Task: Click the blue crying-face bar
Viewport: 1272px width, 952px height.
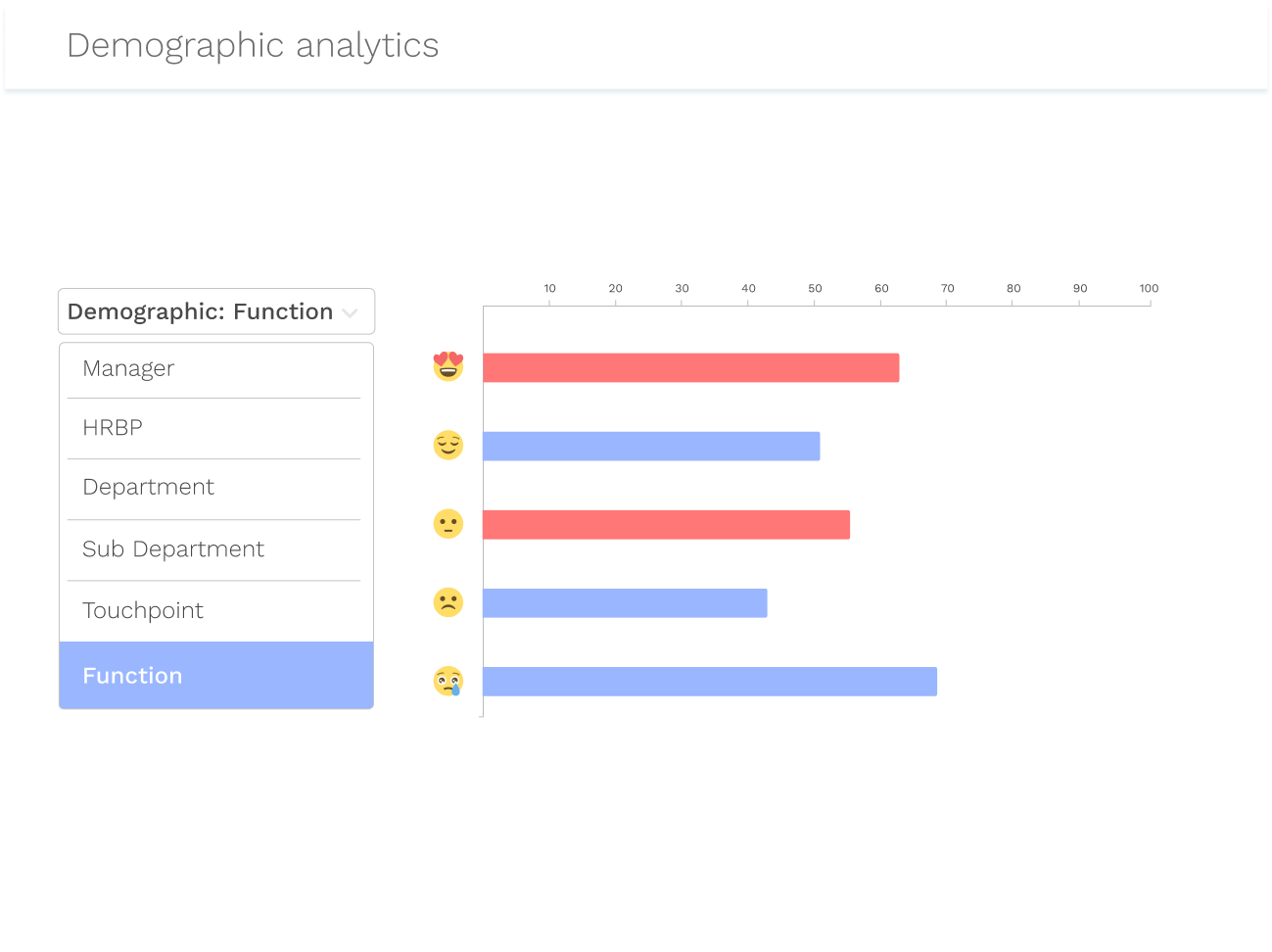Action: tap(709, 682)
